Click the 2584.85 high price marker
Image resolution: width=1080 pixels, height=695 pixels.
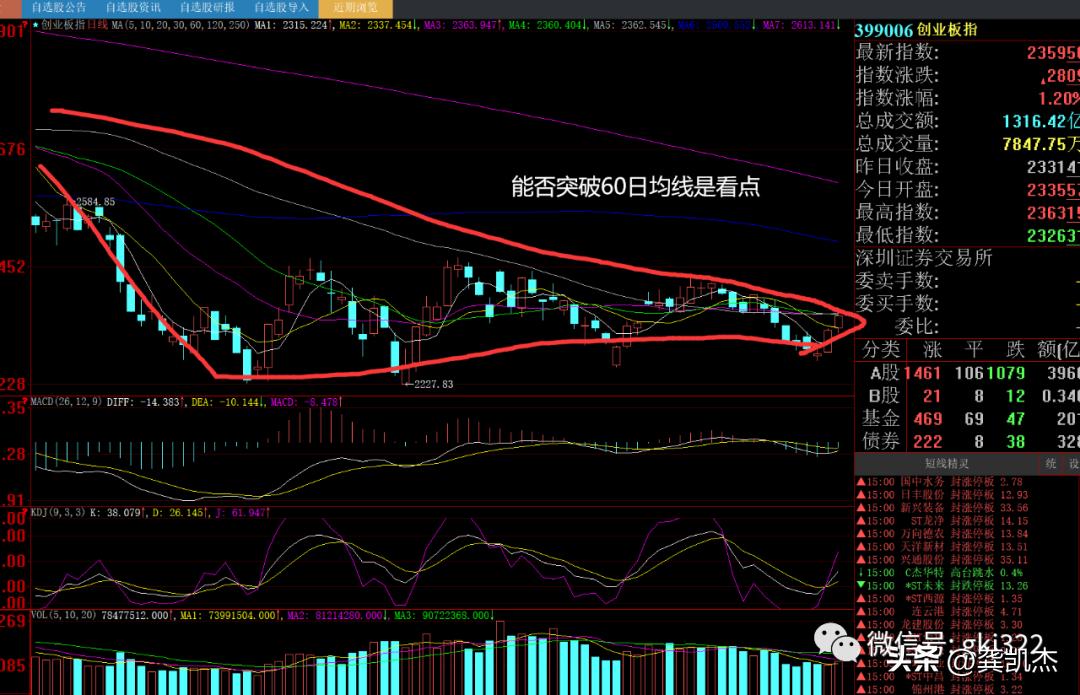tap(95, 202)
